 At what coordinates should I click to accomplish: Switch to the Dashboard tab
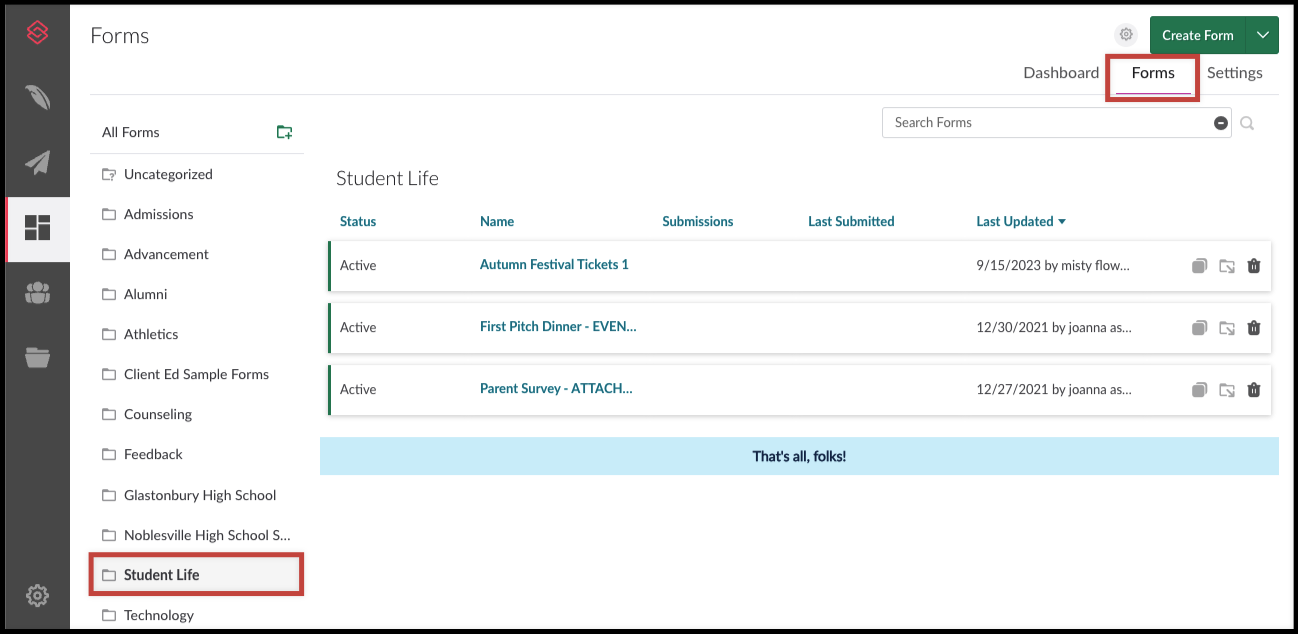pyautogui.click(x=1061, y=73)
